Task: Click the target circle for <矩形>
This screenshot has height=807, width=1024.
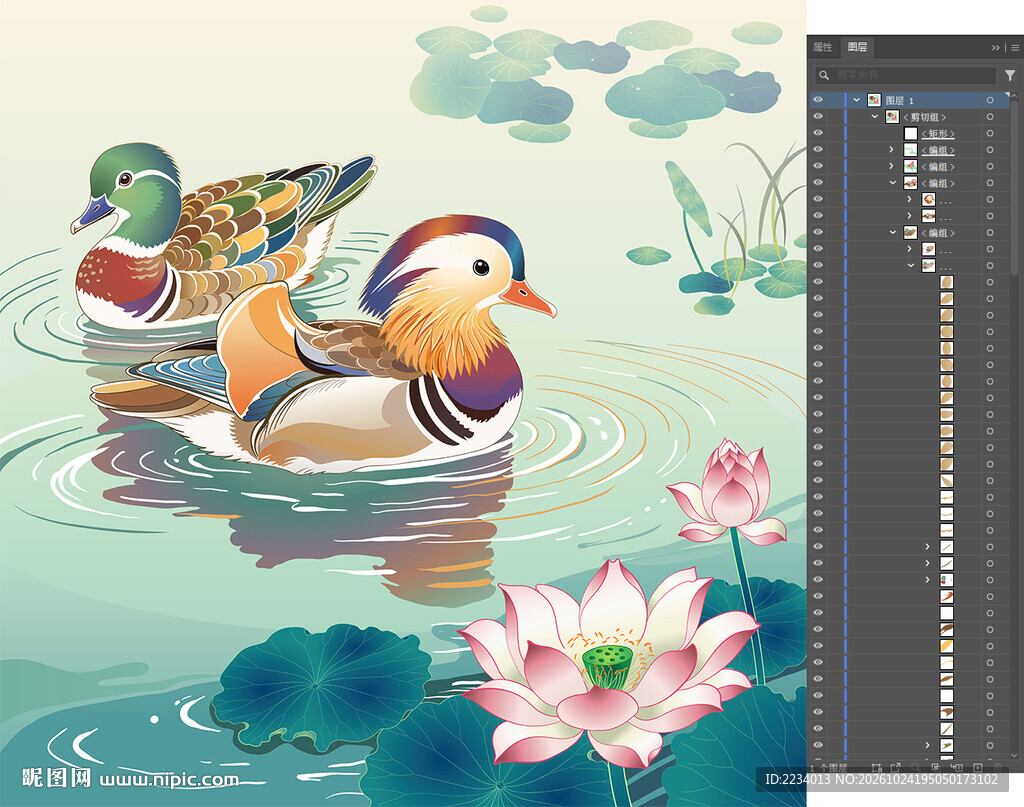Action: pos(990,133)
